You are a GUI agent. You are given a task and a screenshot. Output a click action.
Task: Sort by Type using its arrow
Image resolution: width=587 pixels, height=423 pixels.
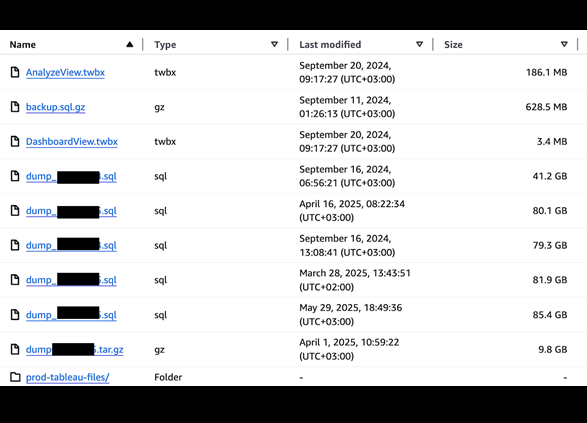tap(274, 45)
